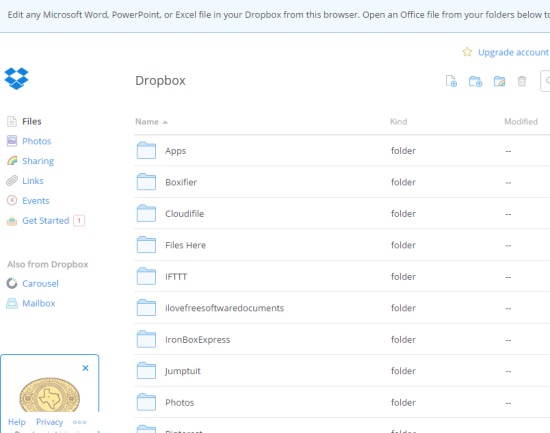Image resolution: width=550 pixels, height=433 pixels.
Task: Click the Events sidebar clock icon
Action: 12,200
